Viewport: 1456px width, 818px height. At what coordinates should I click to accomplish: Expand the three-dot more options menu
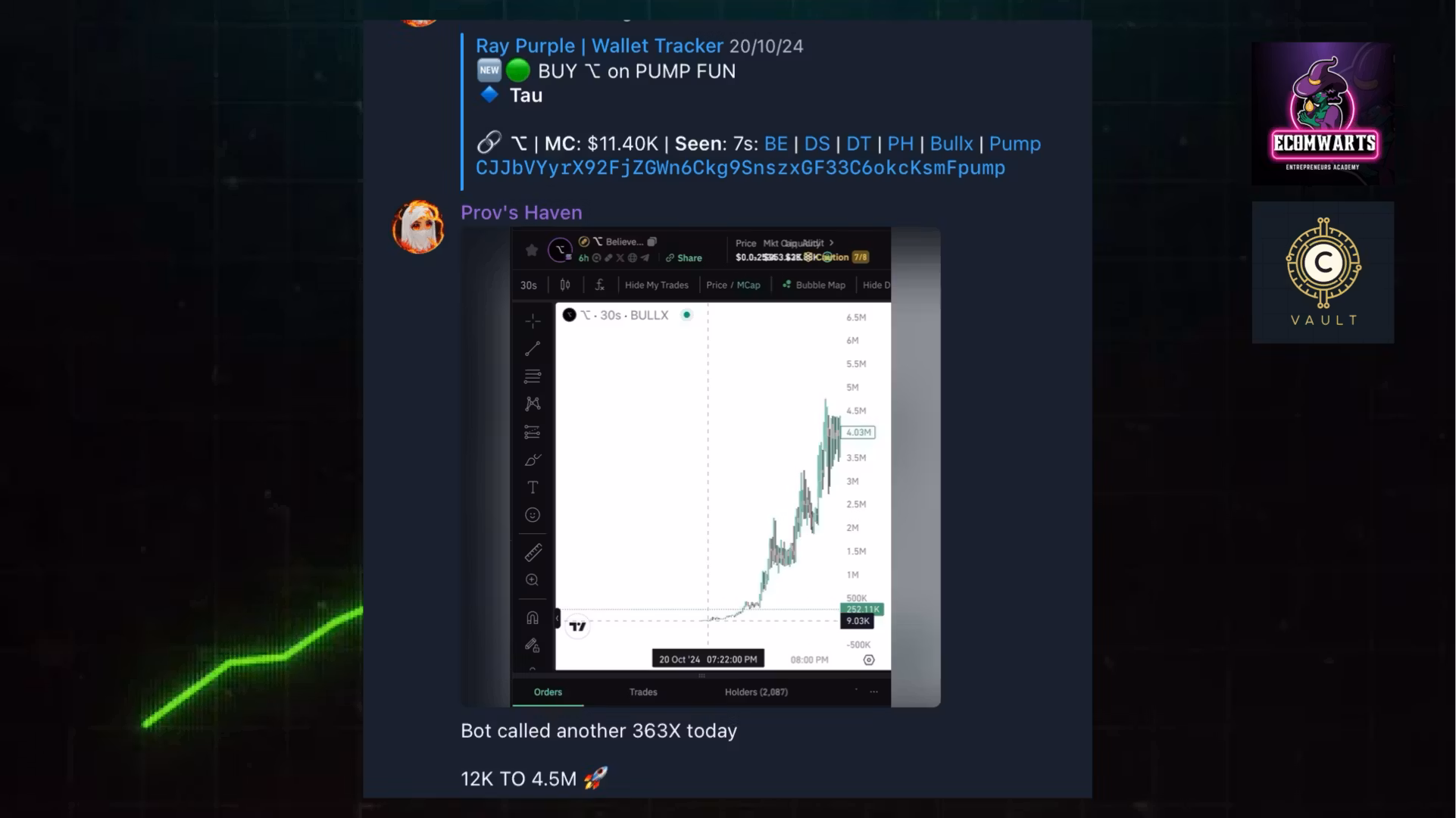click(873, 692)
